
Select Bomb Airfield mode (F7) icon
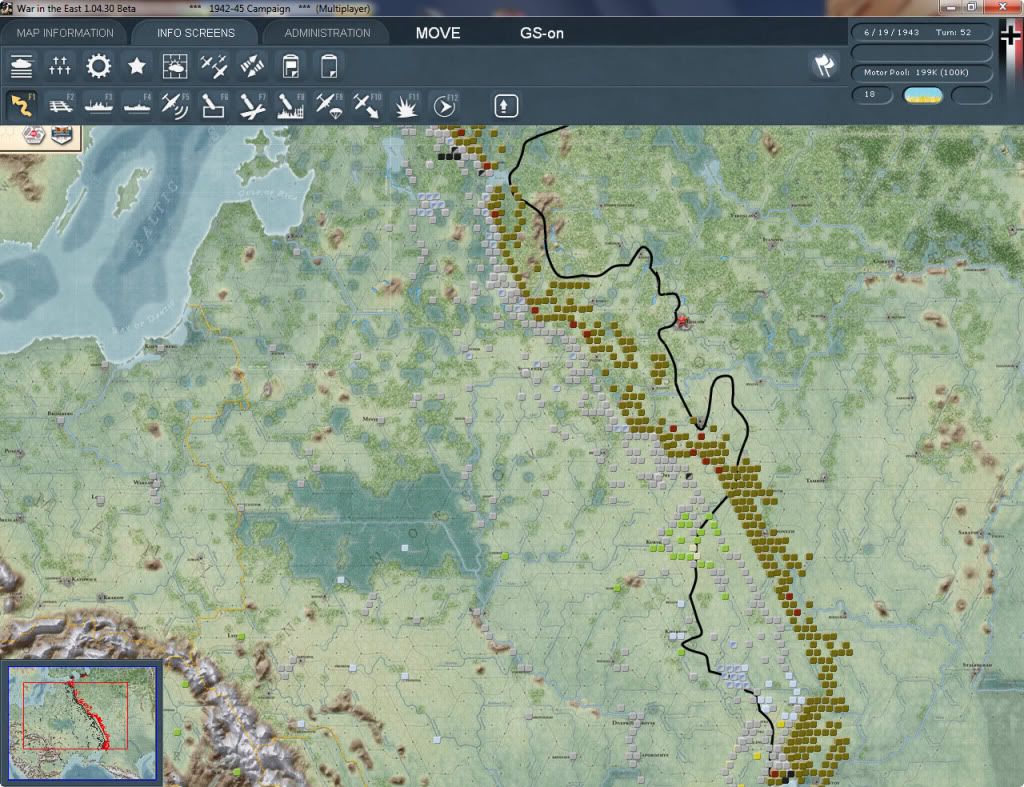pos(252,105)
